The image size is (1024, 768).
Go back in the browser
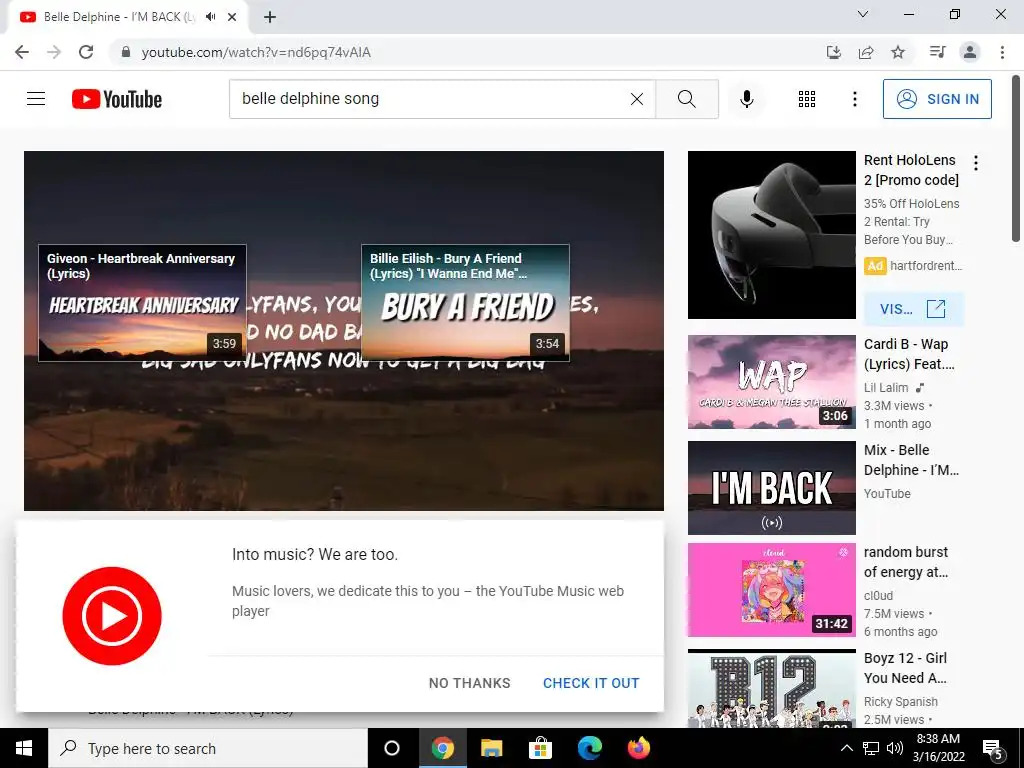22,52
